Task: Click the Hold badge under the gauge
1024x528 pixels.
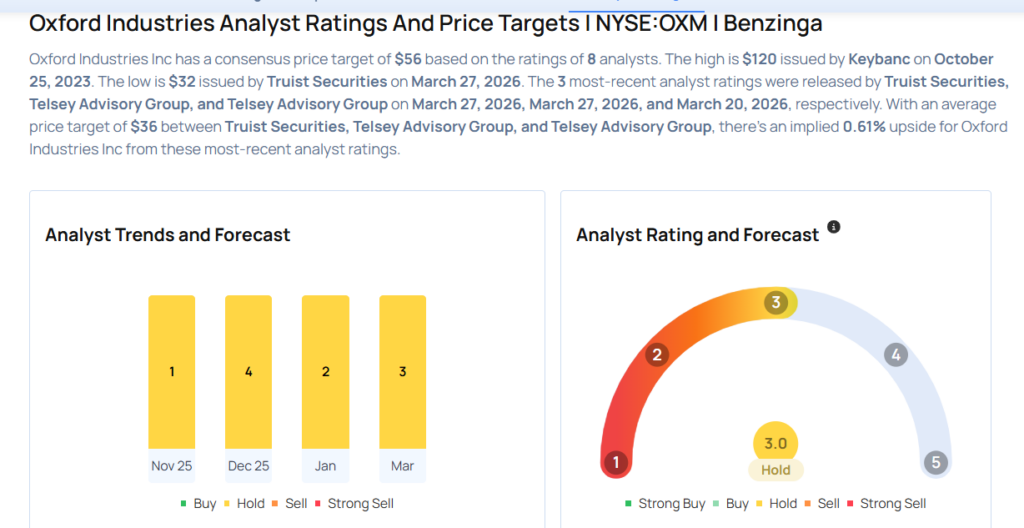Action: pos(776,470)
